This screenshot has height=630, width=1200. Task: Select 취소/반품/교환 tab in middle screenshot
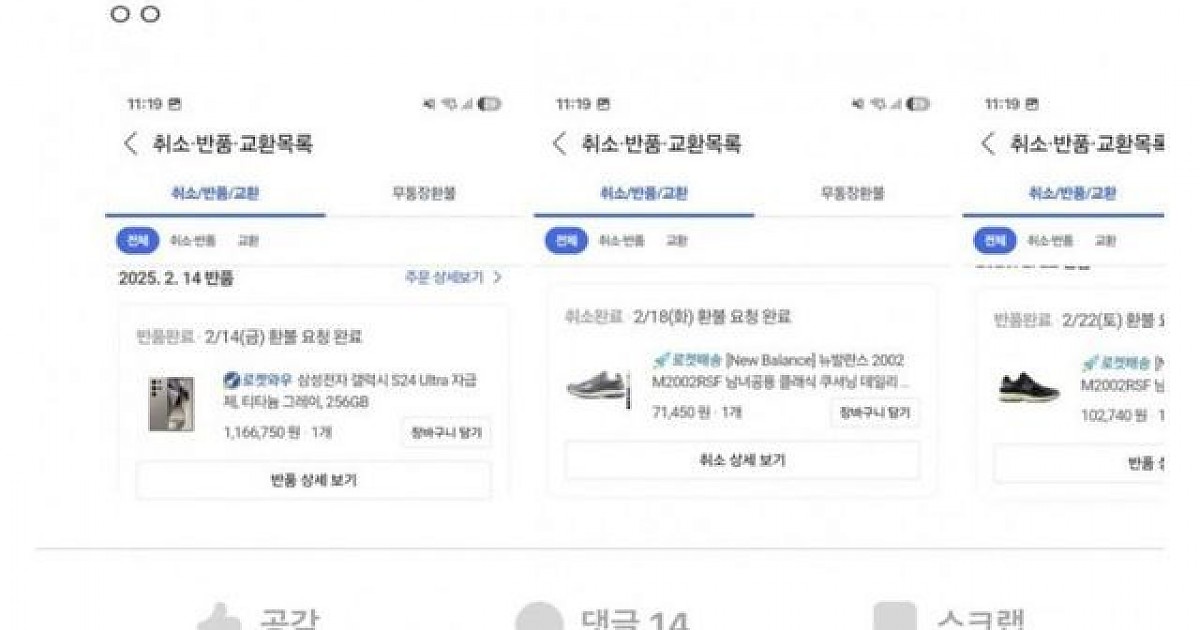click(643, 194)
